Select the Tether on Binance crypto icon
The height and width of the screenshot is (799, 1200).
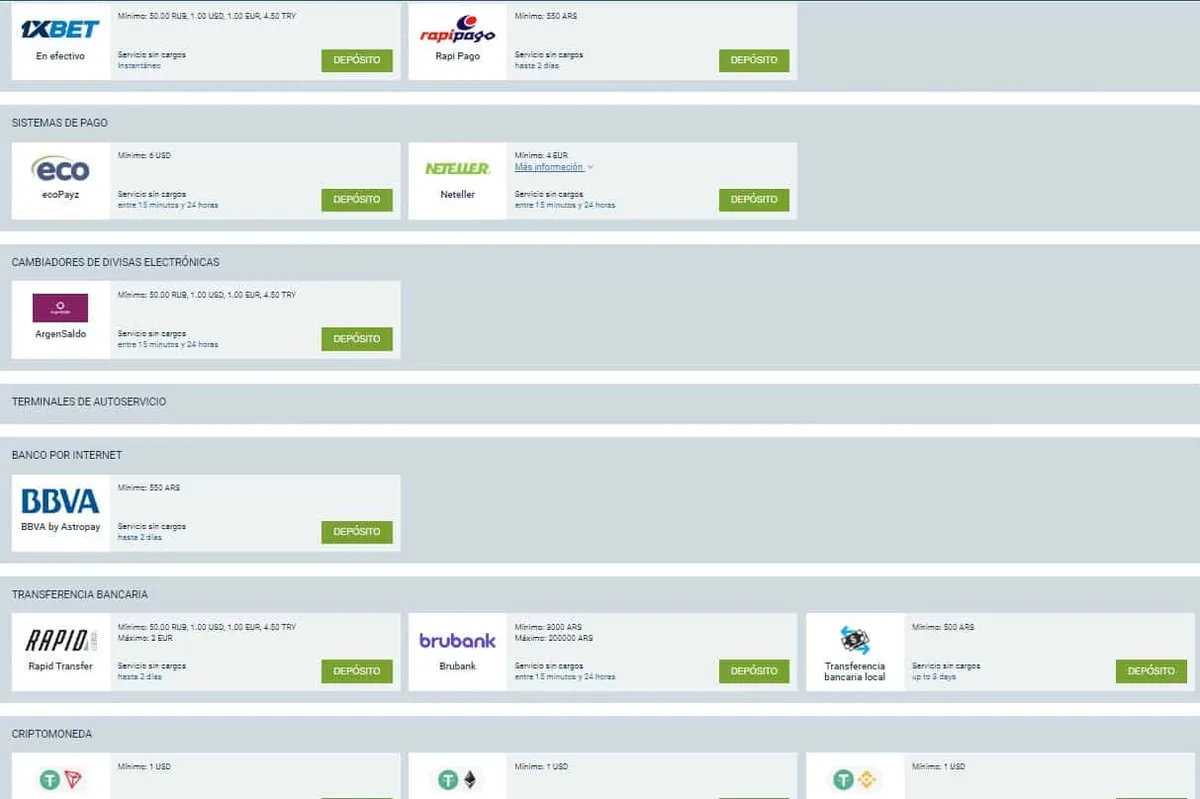[x=855, y=780]
